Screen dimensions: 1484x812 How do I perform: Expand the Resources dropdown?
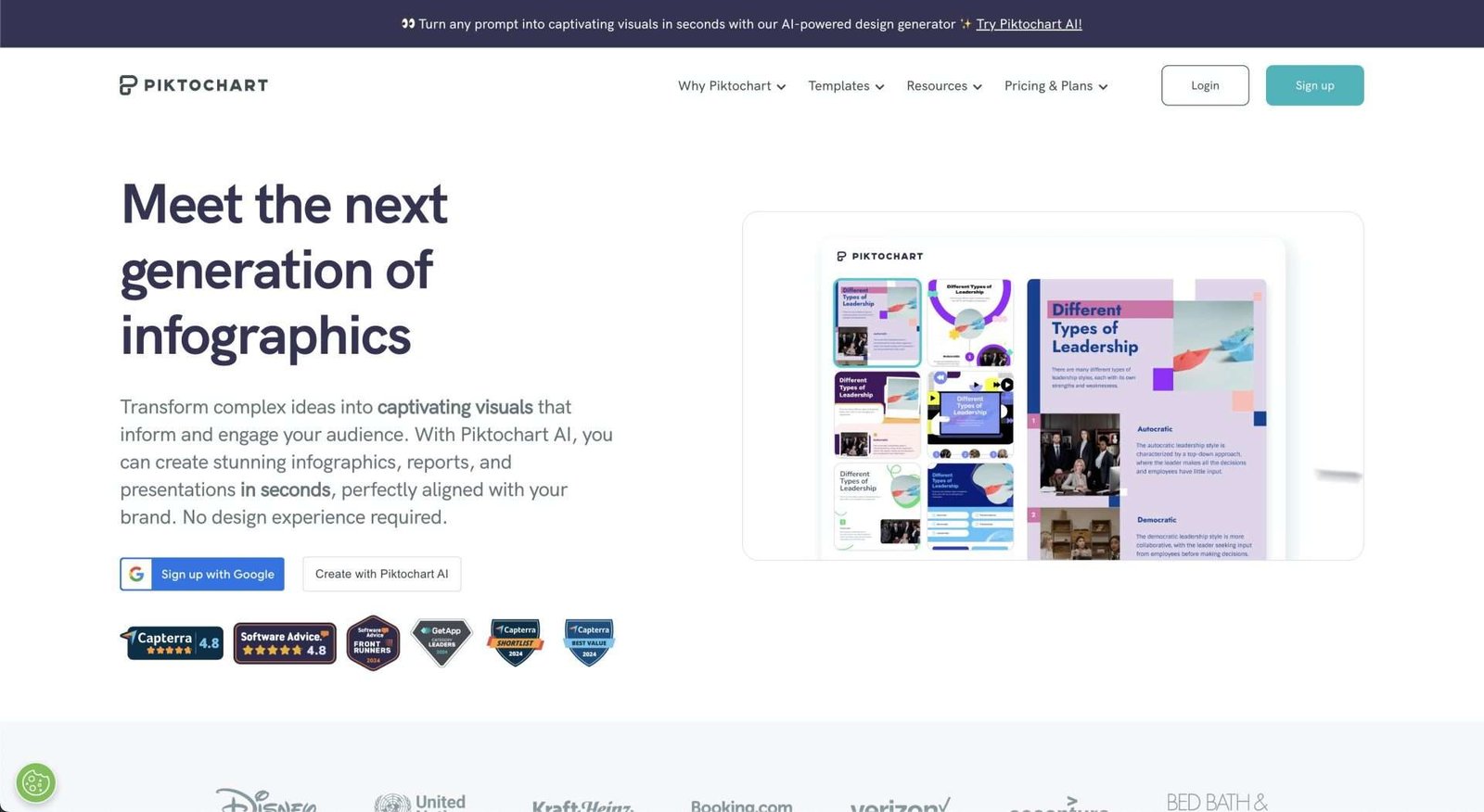[944, 85]
